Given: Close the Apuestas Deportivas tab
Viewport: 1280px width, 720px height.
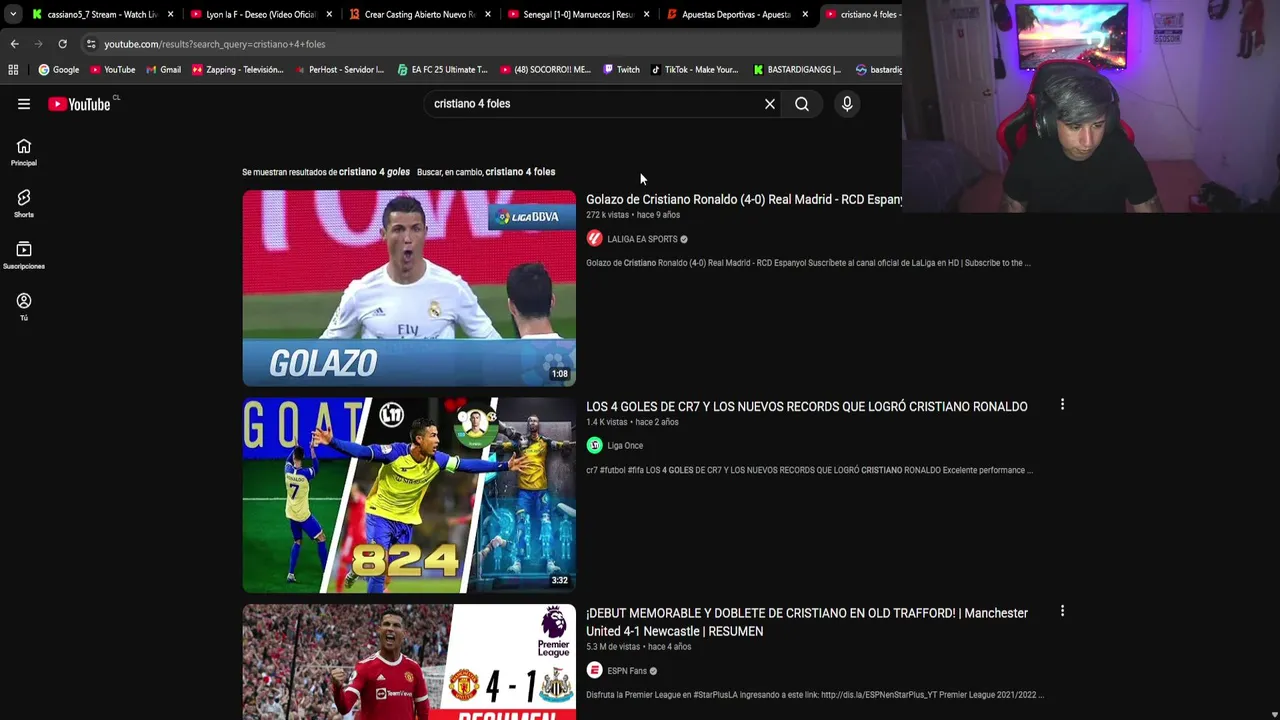Looking at the screenshot, I should pyautogui.click(x=805, y=14).
